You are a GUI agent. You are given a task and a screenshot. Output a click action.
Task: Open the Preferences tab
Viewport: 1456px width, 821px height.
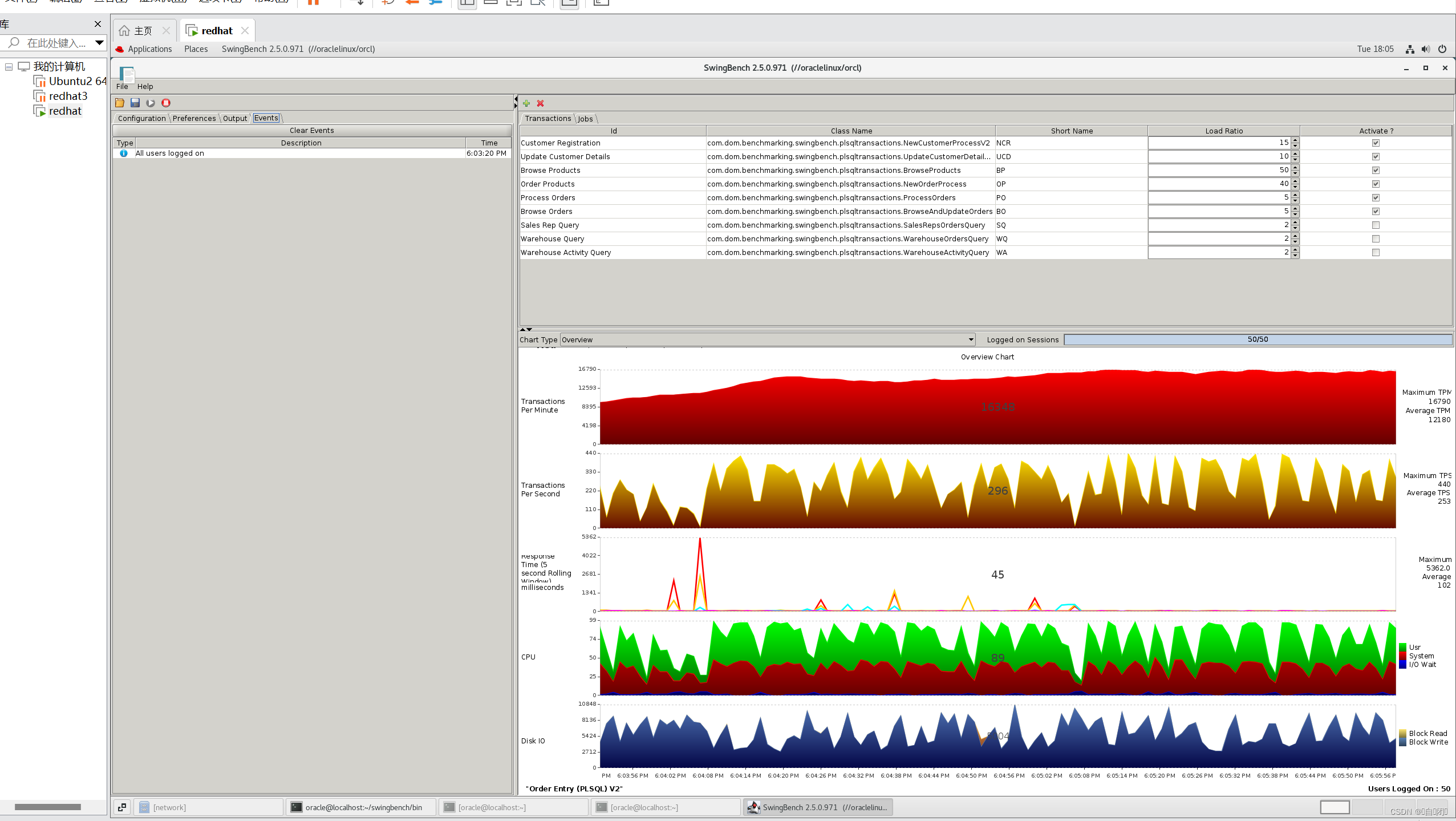194,119
